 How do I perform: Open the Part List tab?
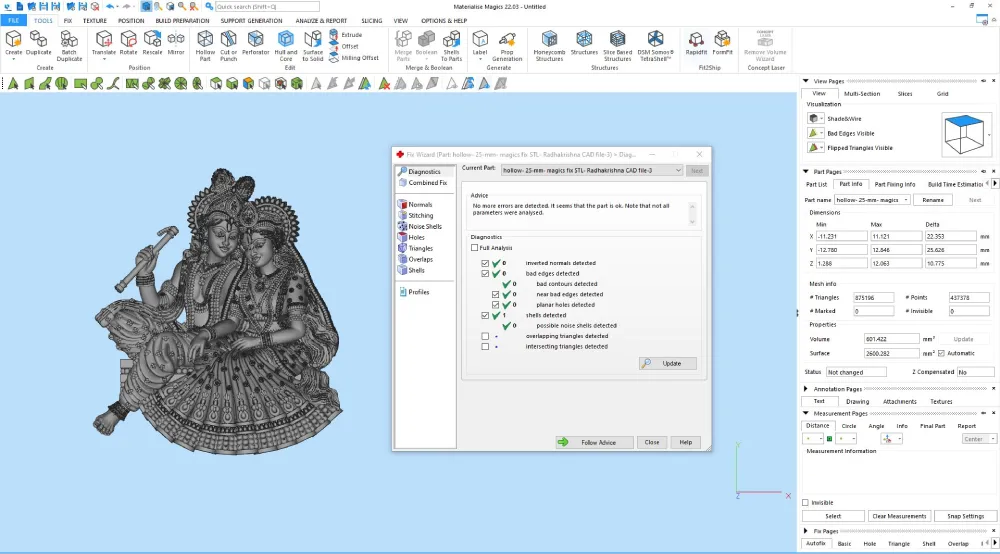pos(816,184)
